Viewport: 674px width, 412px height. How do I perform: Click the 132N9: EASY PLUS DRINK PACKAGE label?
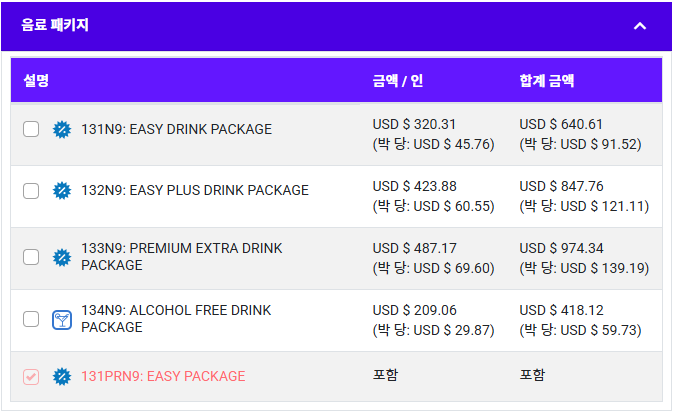pos(195,190)
